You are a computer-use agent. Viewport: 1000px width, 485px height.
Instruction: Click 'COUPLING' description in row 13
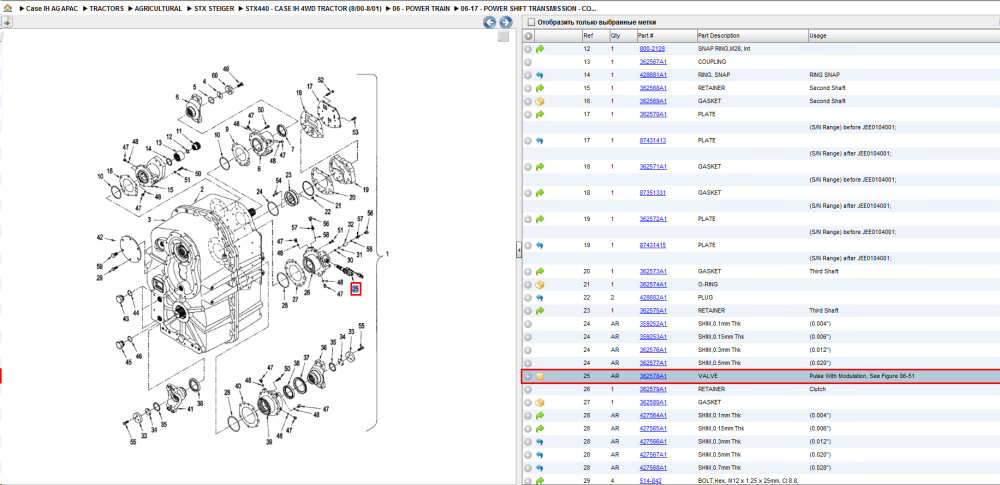click(x=712, y=62)
